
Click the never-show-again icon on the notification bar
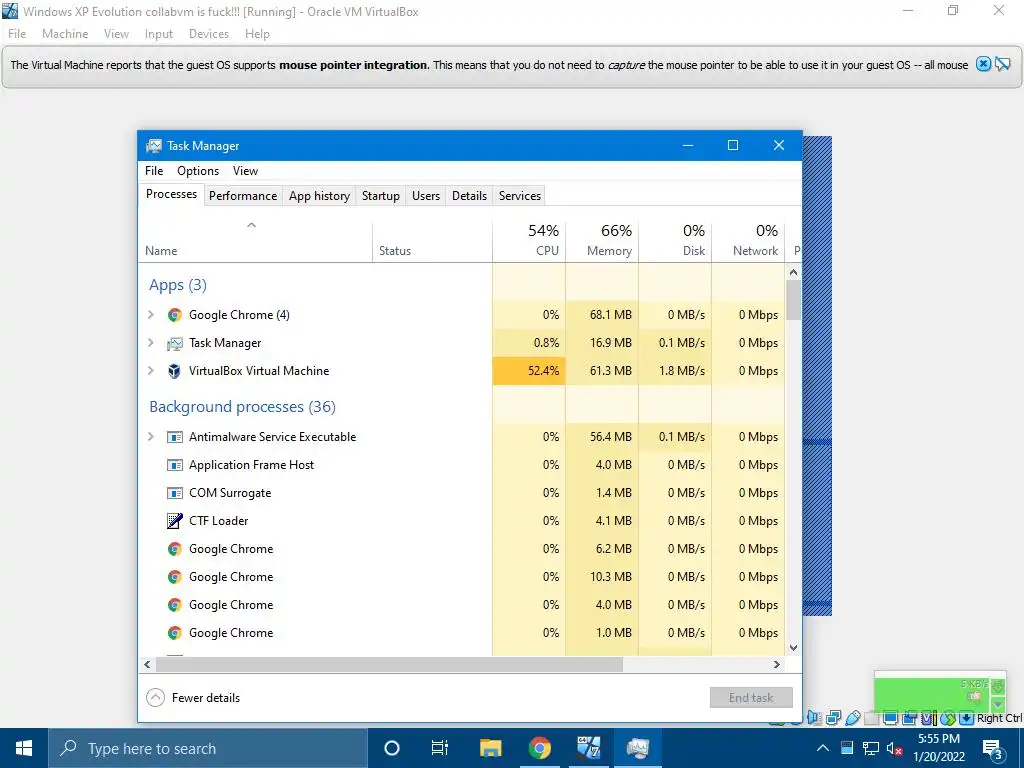coord(1002,64)
